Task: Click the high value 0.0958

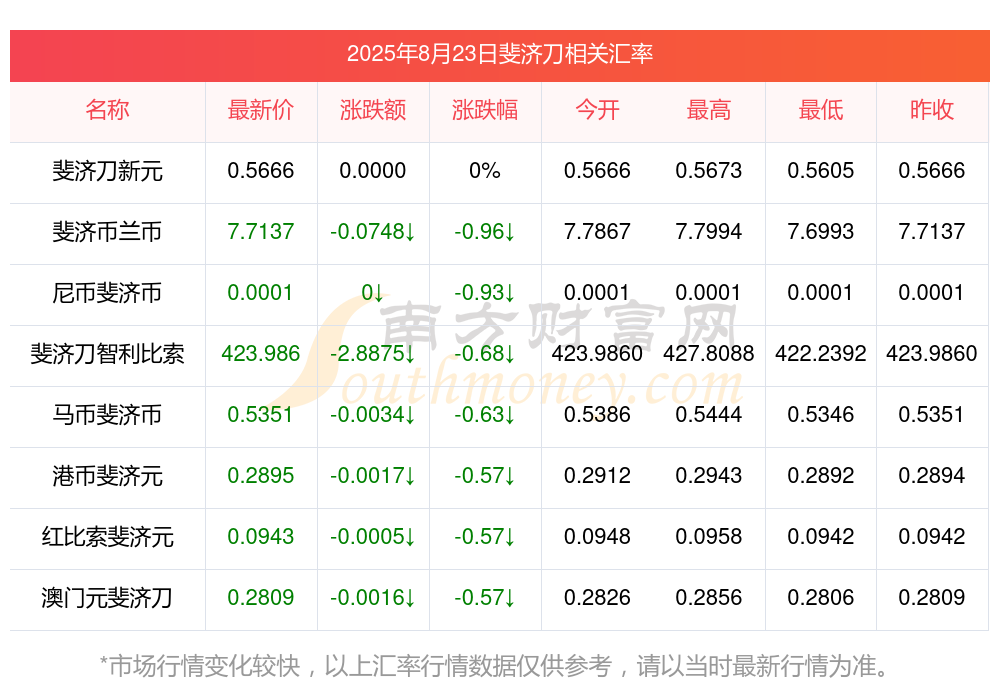Action: click(709, 537)
